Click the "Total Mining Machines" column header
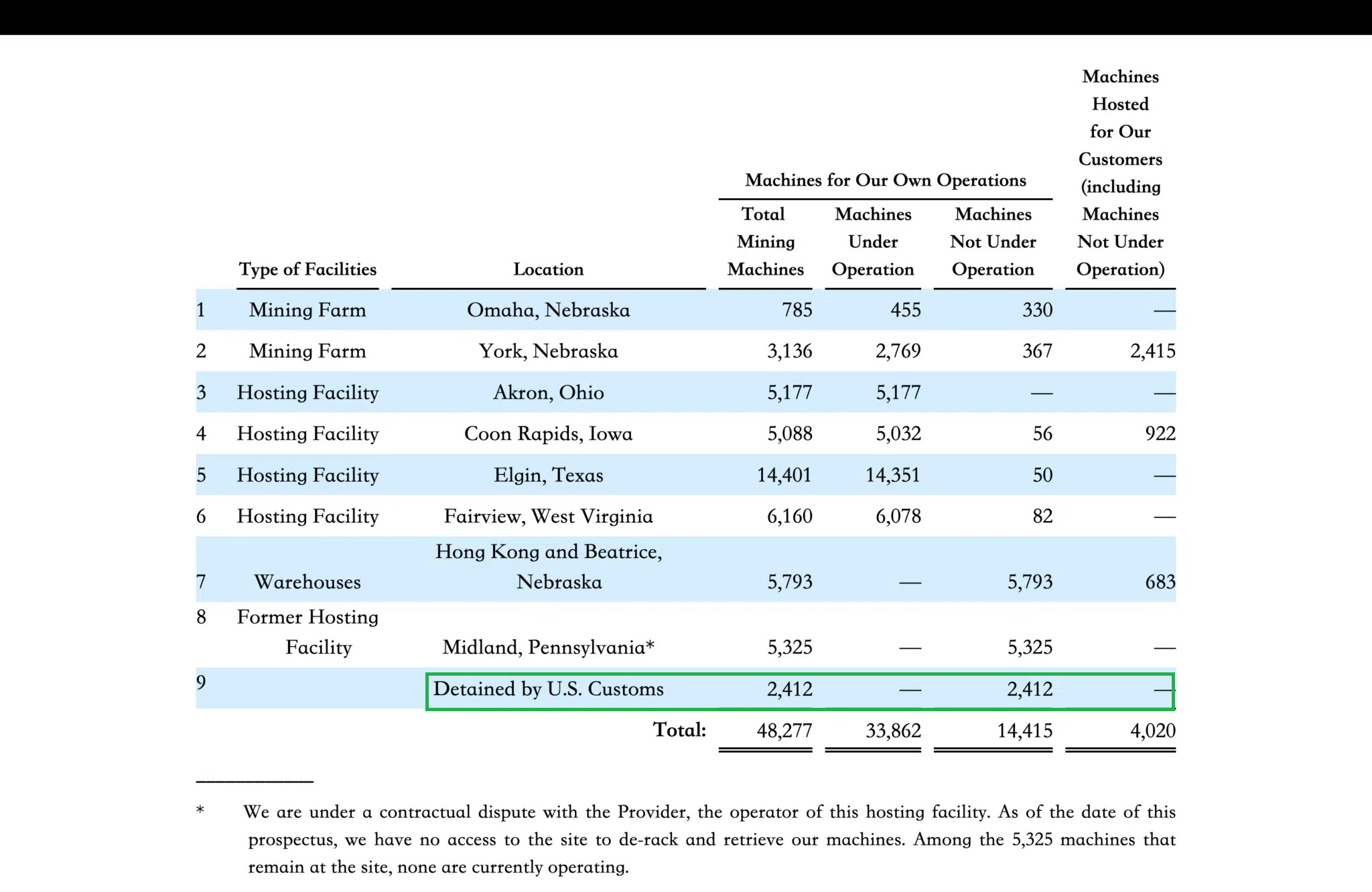Screen dimensions: 1372x892 click(x=765, y=242)
